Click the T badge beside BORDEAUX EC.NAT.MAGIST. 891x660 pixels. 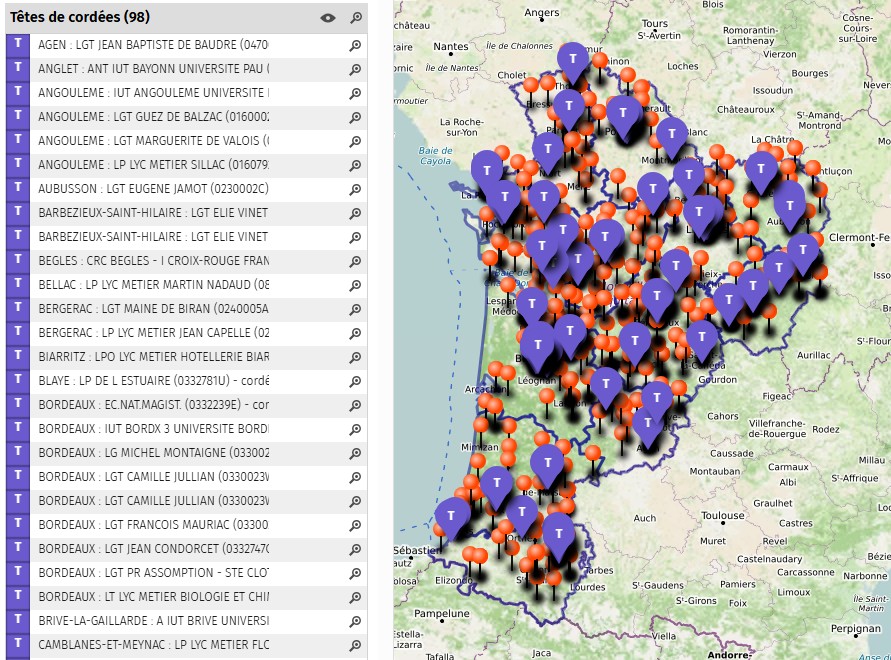point(18,405)
